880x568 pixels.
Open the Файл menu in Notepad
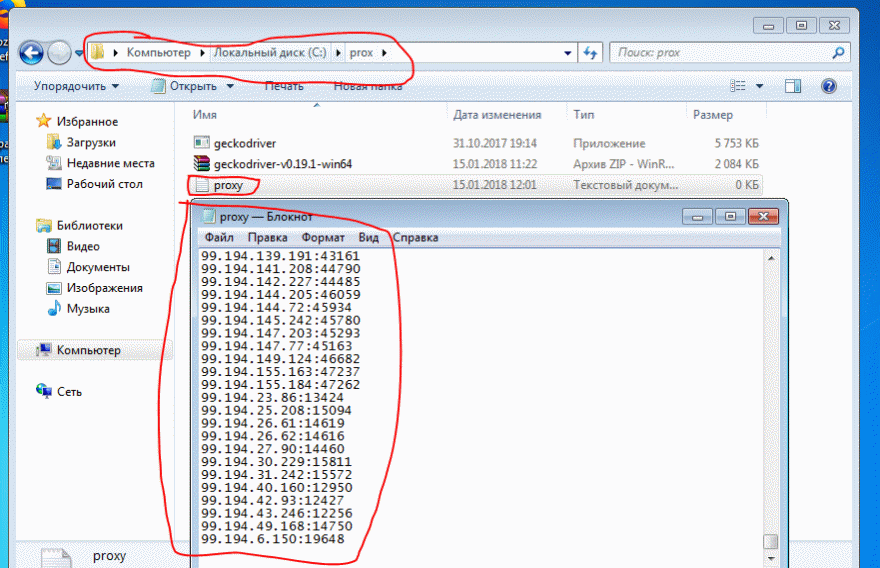[219, 237]
